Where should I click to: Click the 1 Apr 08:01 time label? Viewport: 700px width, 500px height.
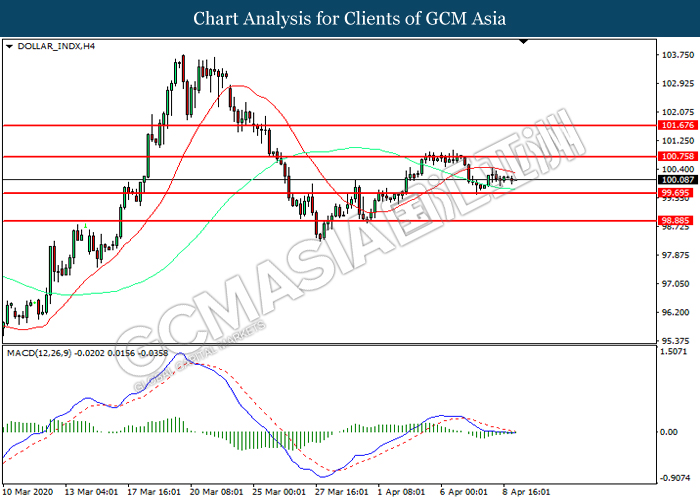point(401,492)
